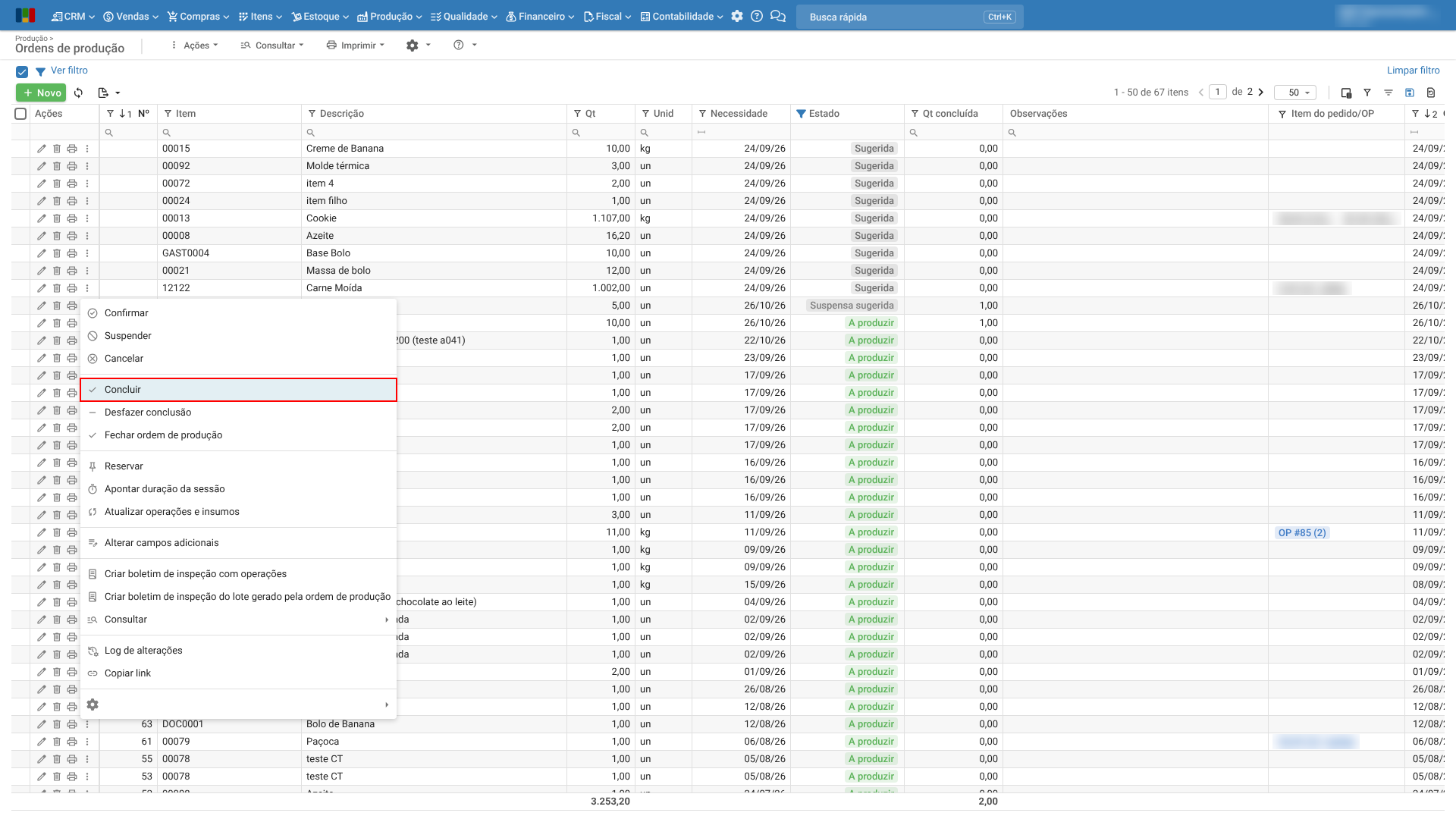The image size is (1456, 819).
Task: Open the Produção menu in navigation bar
Action: (390, 16)
